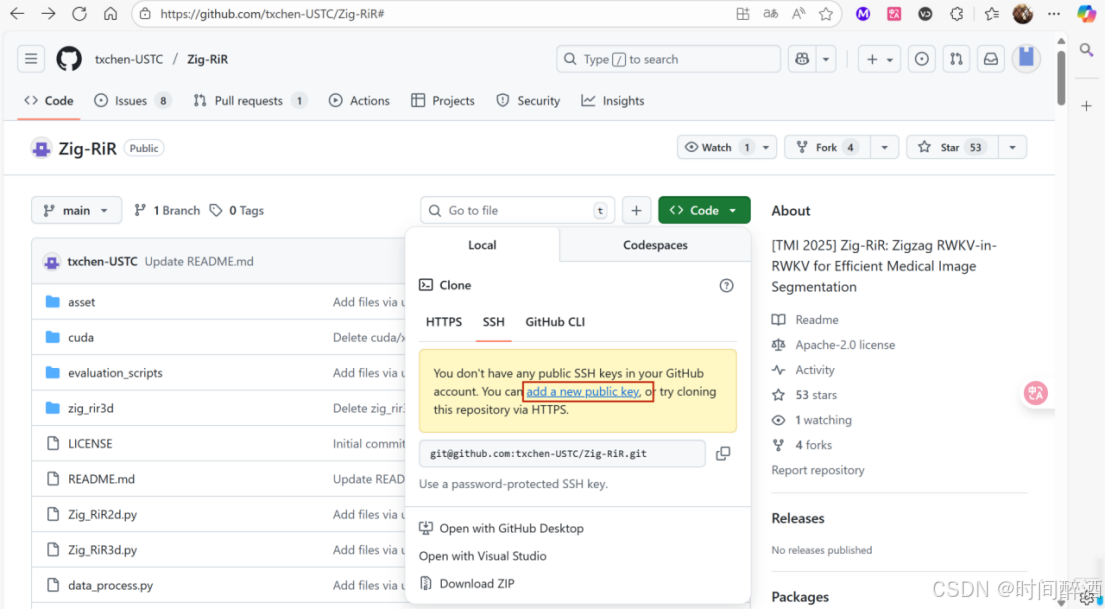
Task: Open GitHub hamburger navigation menu
Action: click(31, 59)
